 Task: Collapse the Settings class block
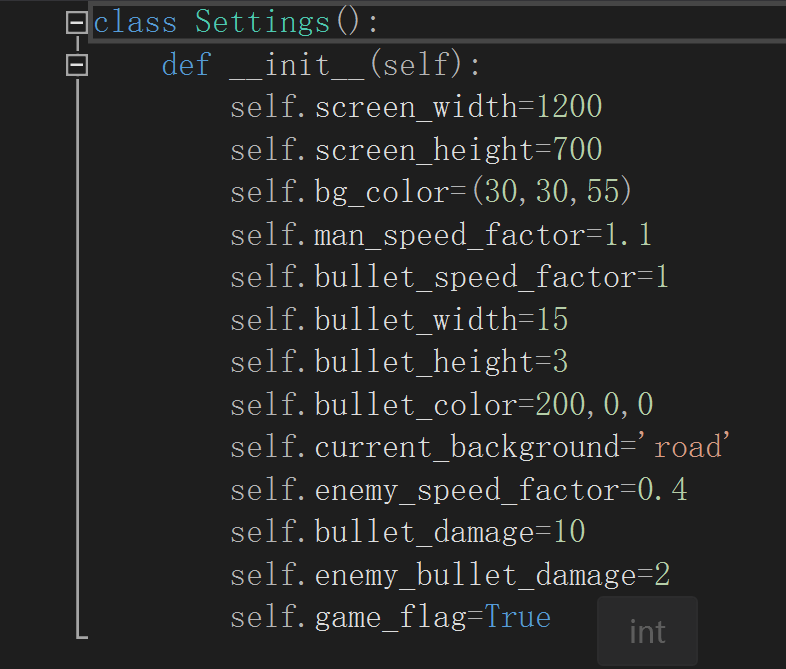pos(76,23)
